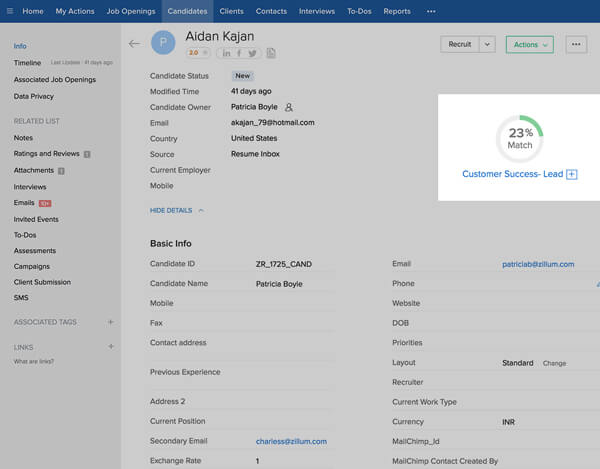600x469 pixels.
Task: Click the Recruit button
Action: coord(459,44)
